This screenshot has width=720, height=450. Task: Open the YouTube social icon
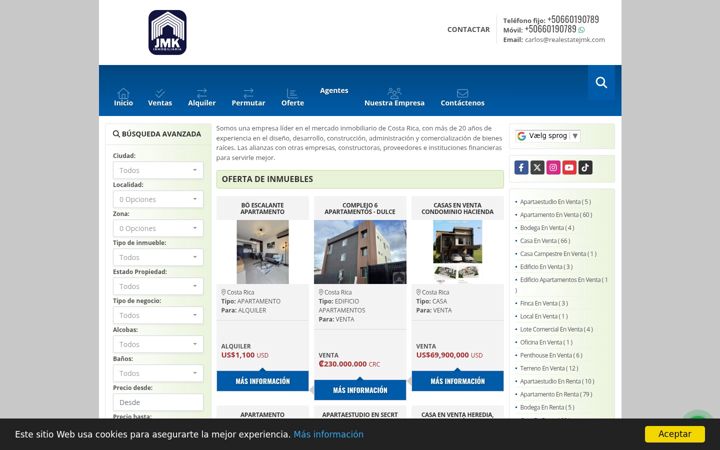click(569, 168)
